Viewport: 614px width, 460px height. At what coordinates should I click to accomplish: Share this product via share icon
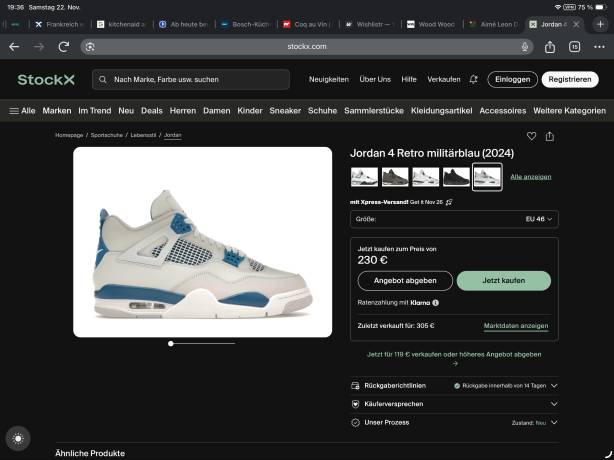pos(549,136)
